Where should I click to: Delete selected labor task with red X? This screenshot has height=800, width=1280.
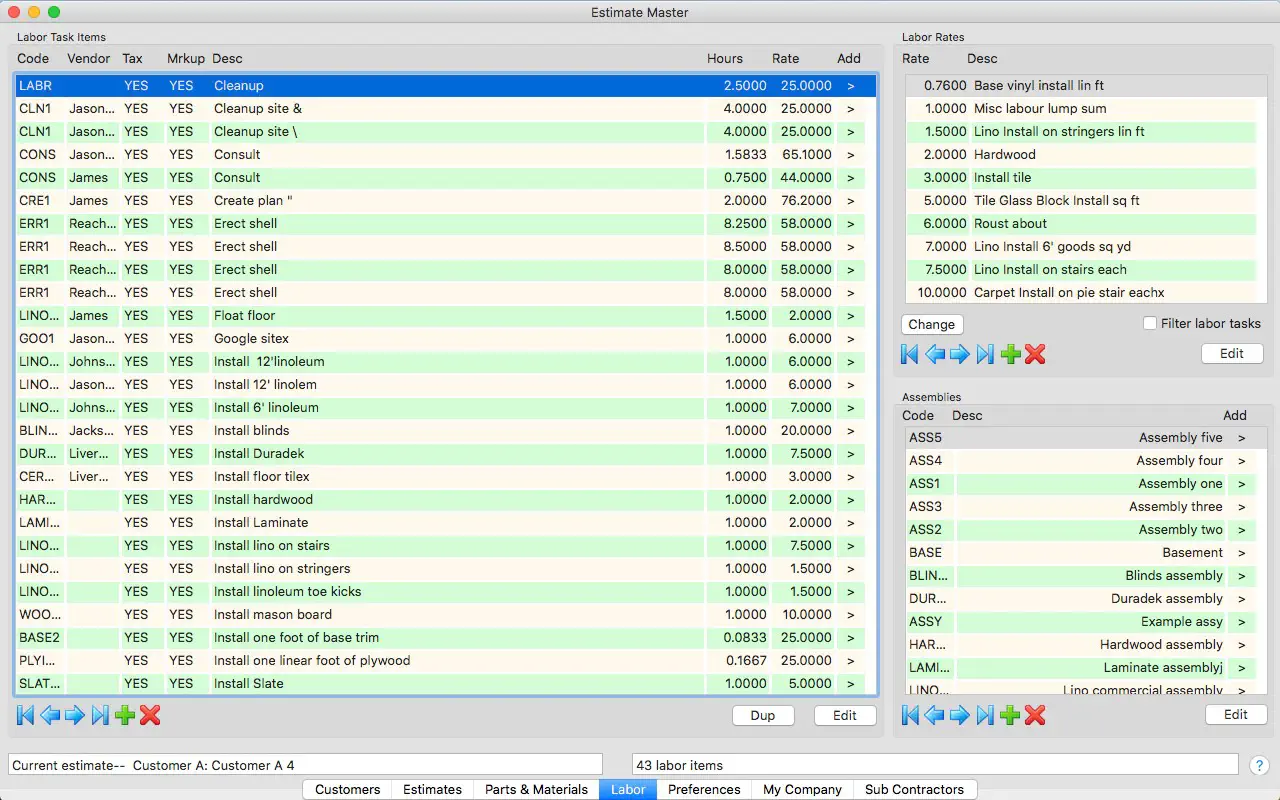click(150, 715)
